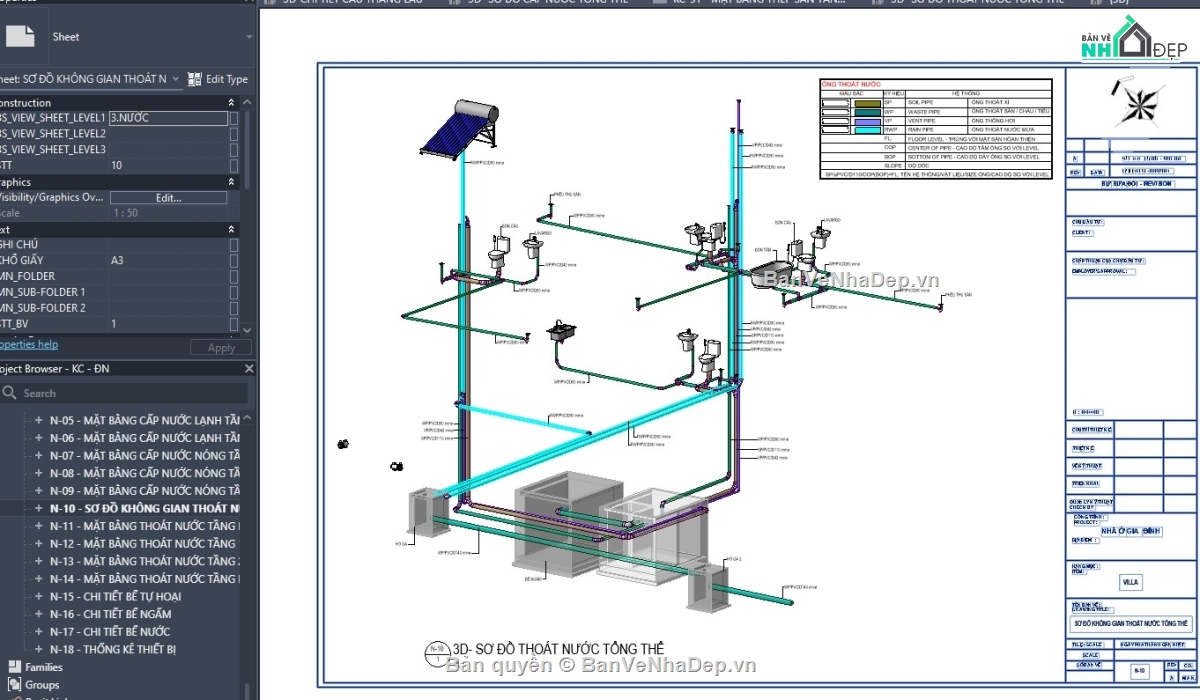The height and width of the screenshot is (700, 1200).
Task: Expand sheet N-13 in the browser
Action: tap(38, 562)
